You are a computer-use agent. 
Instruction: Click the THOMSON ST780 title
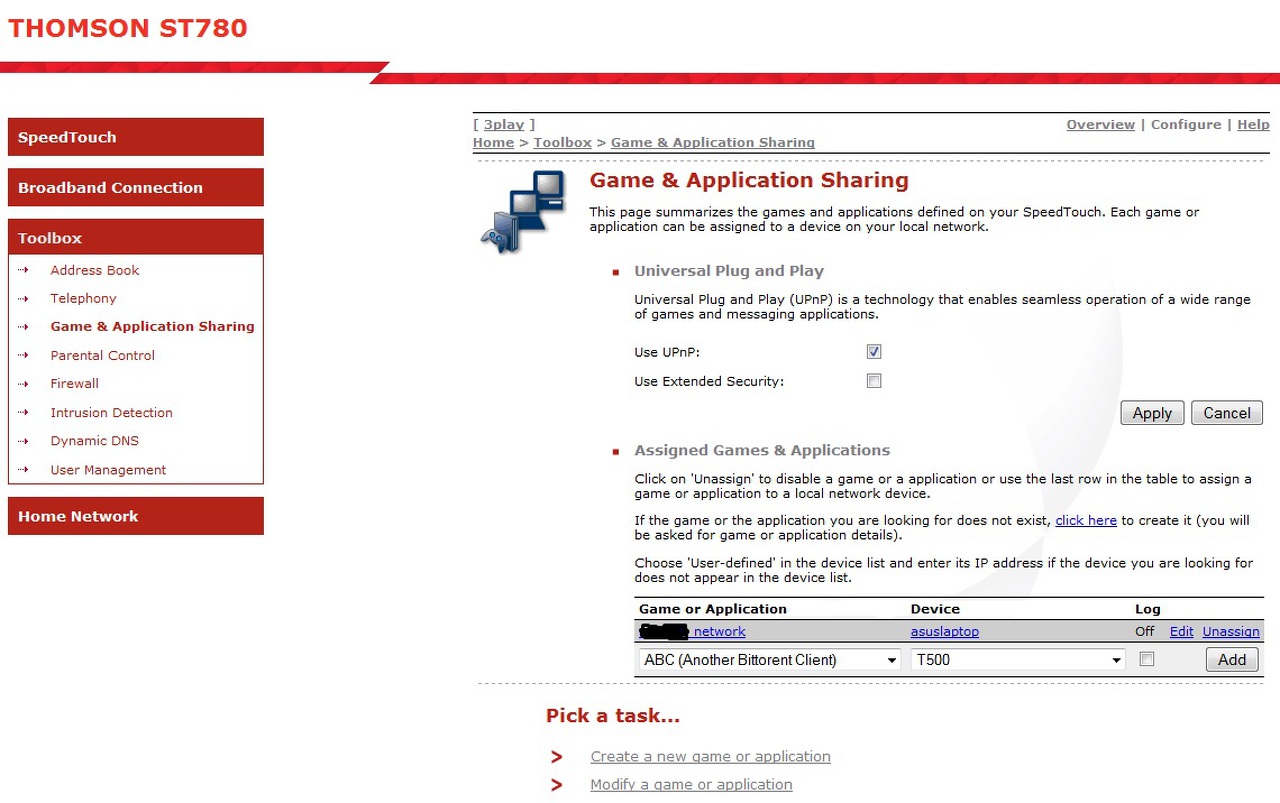(128, 28)
